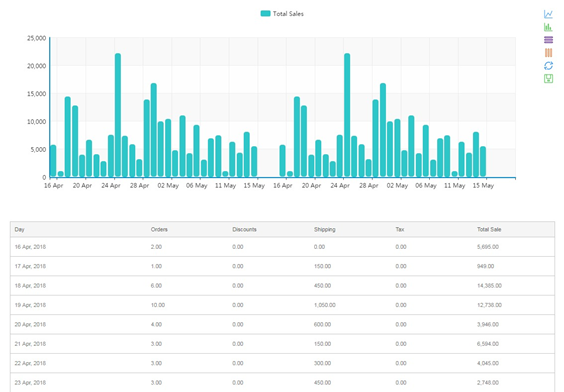564x392 pixels.
Task: Click orders value 1.00 for 17 Apr
Action: pyautogui.click(x=156, y=266)
